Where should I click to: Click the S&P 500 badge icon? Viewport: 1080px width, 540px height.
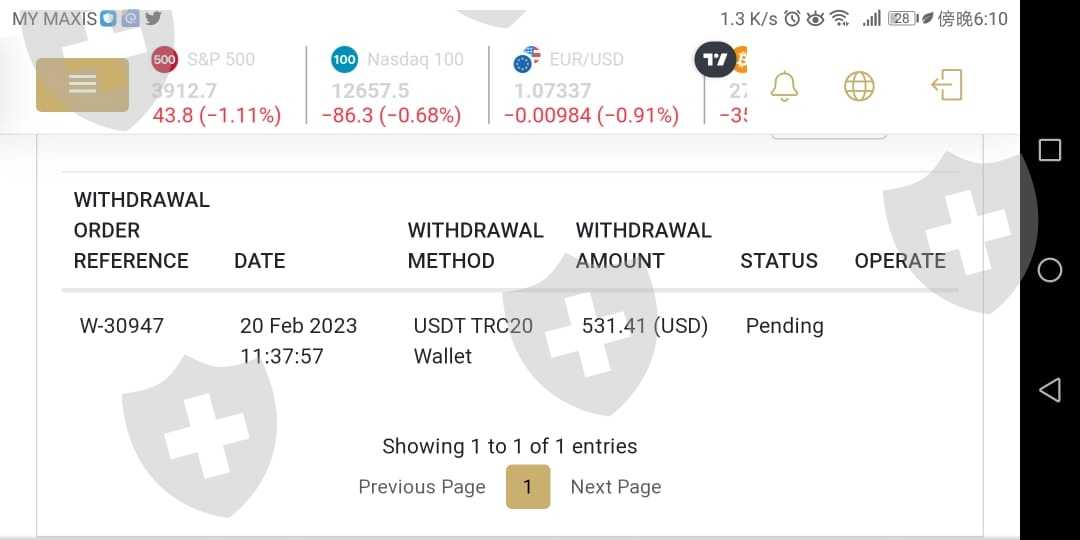click(165, 60)
